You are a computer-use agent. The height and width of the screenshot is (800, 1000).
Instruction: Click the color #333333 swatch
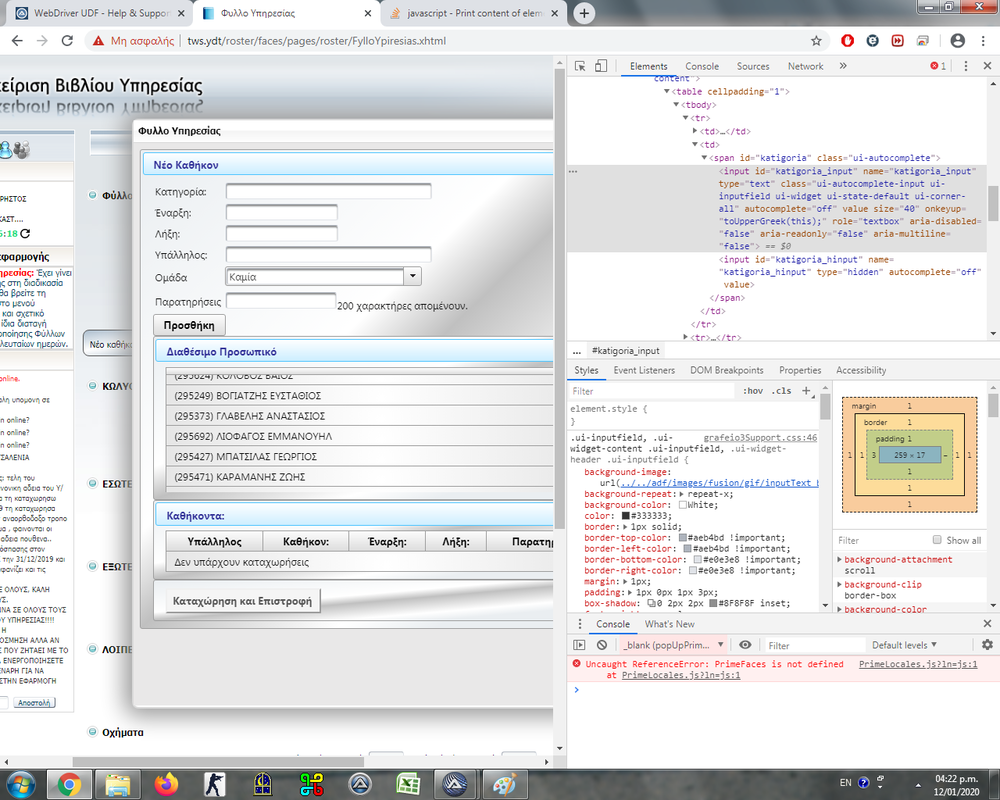pos(626,515)
